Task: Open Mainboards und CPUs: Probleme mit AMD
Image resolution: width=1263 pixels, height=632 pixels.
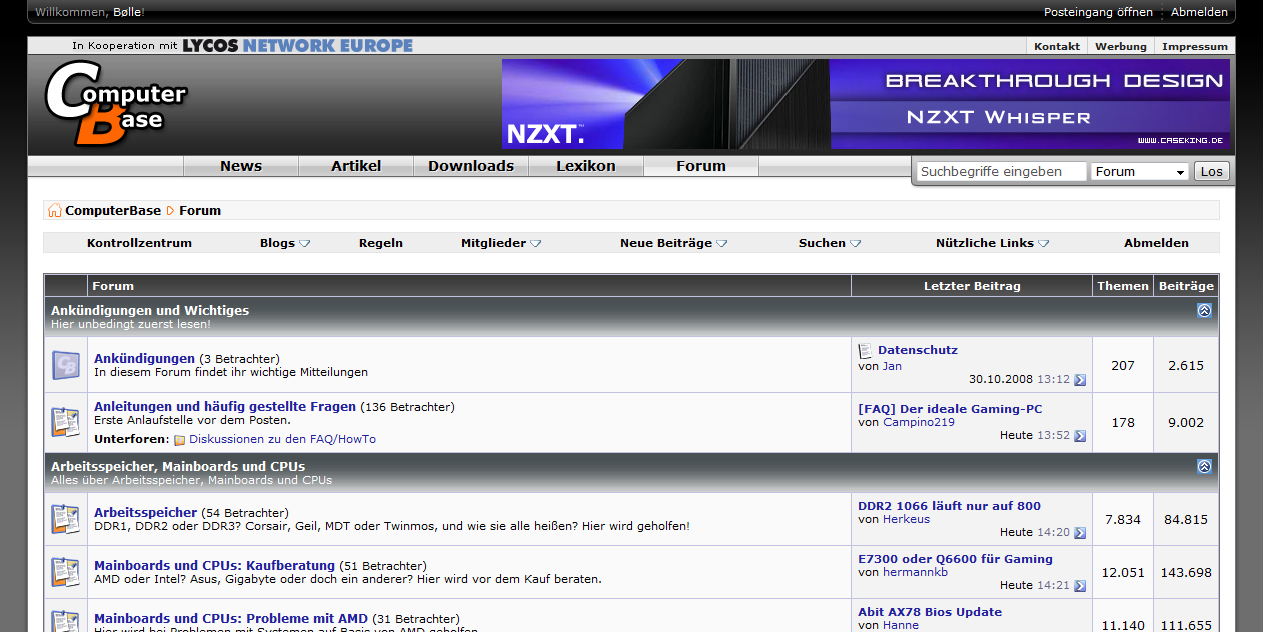Action: [x=231, y=619]
